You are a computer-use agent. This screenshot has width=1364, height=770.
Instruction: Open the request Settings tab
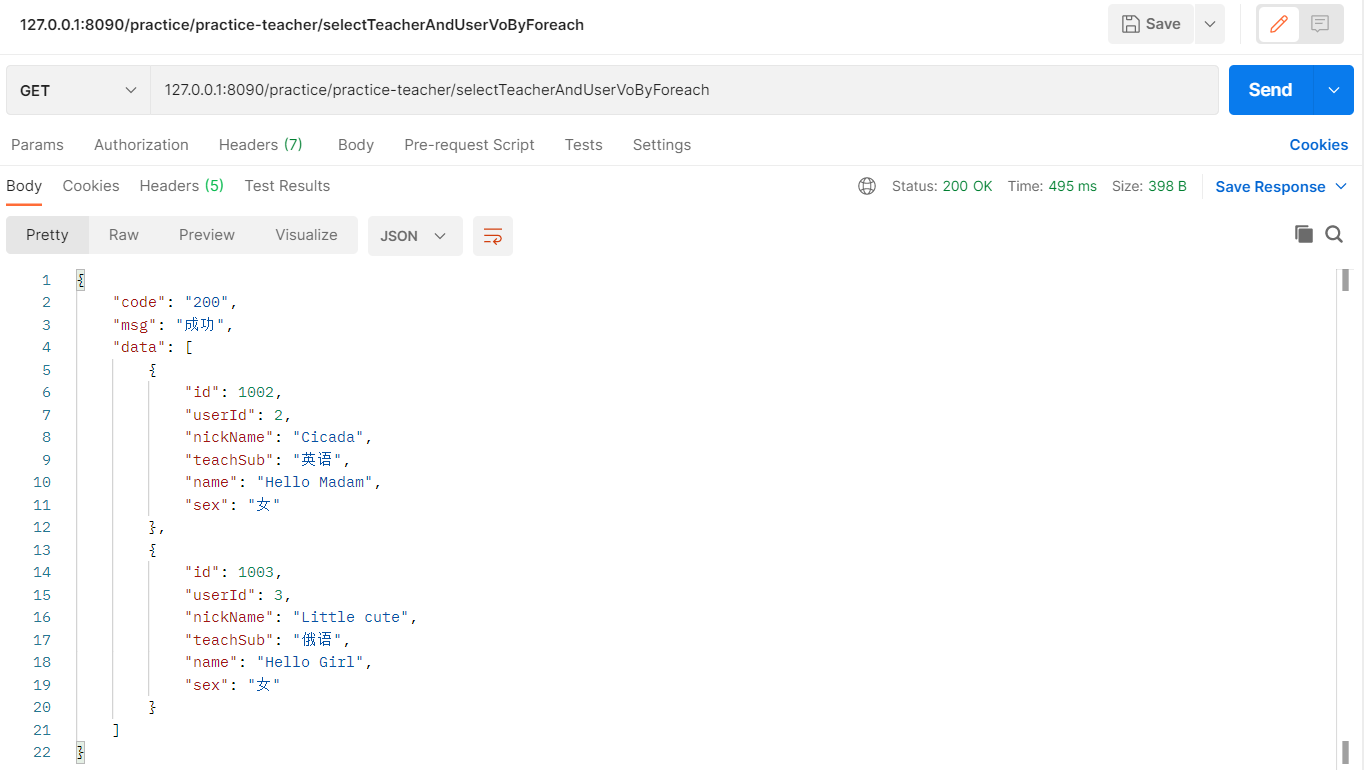point(661,145)
